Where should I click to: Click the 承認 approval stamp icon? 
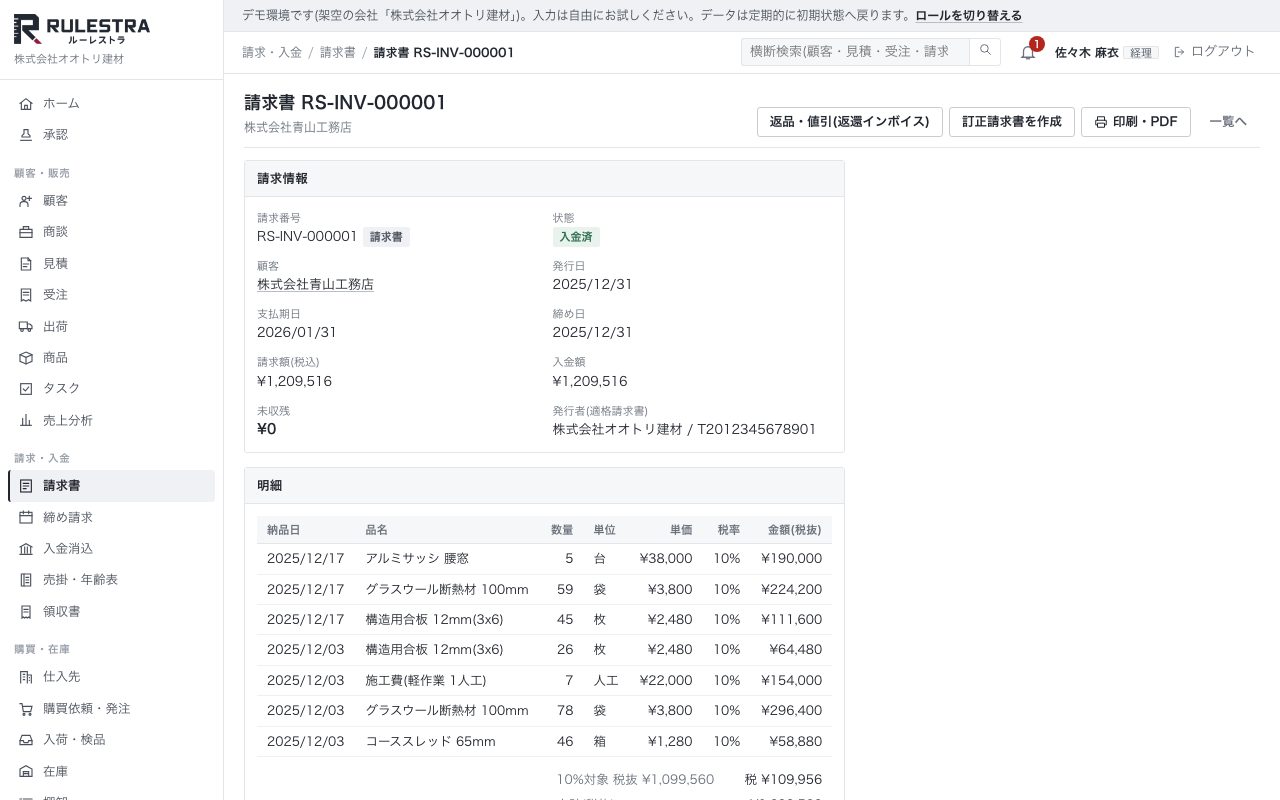pos(26,135)
